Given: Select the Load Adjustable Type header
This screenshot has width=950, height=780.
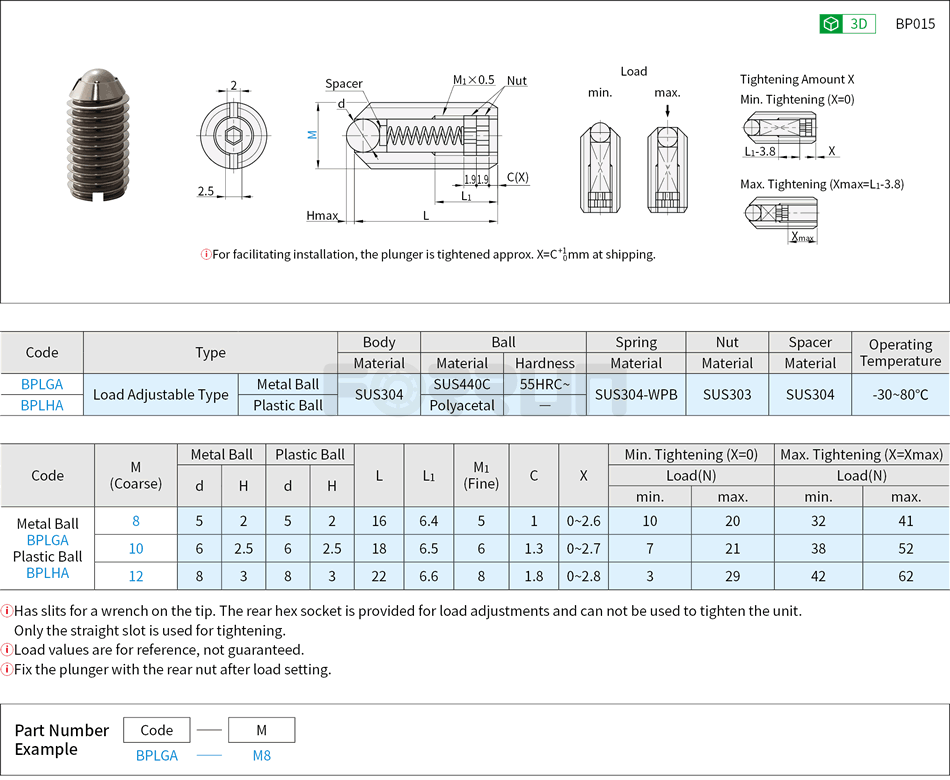Looking at the screenshot, I should [x=160, y=394].
